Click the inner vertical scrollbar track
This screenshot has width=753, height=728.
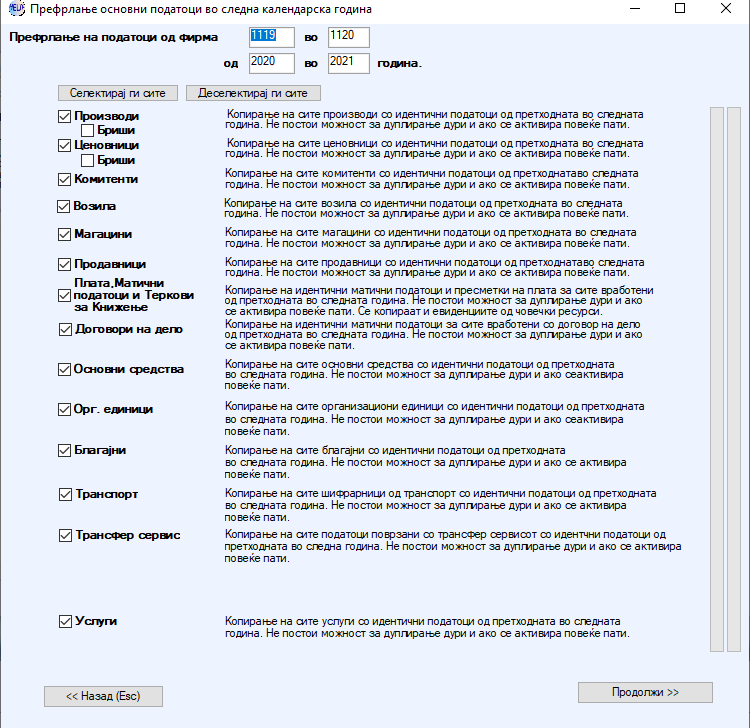click(717, 379)
